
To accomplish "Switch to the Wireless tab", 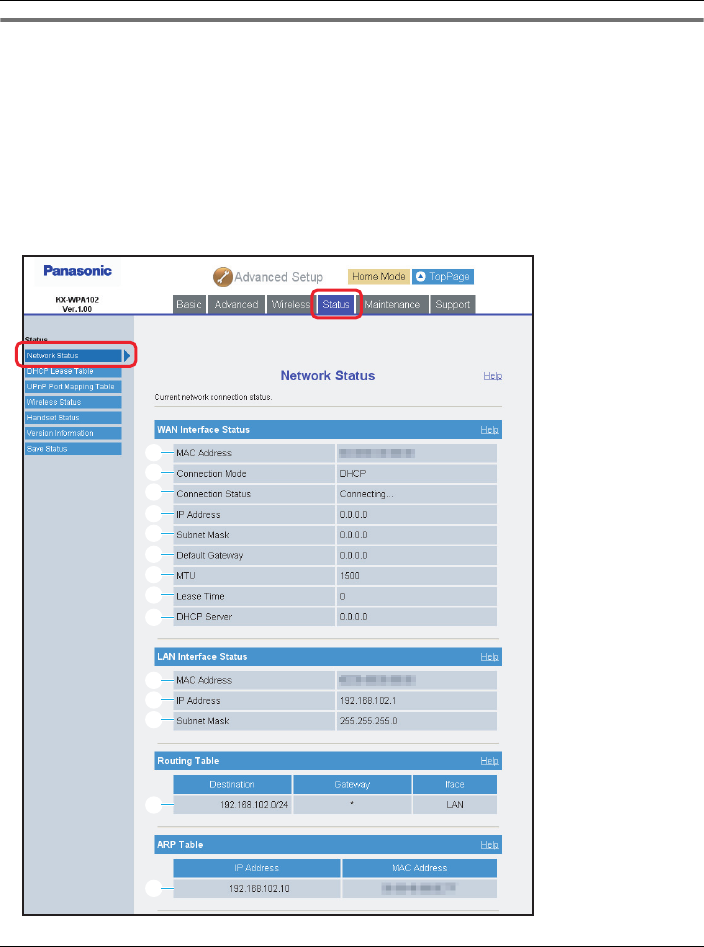I will point(290,304).
